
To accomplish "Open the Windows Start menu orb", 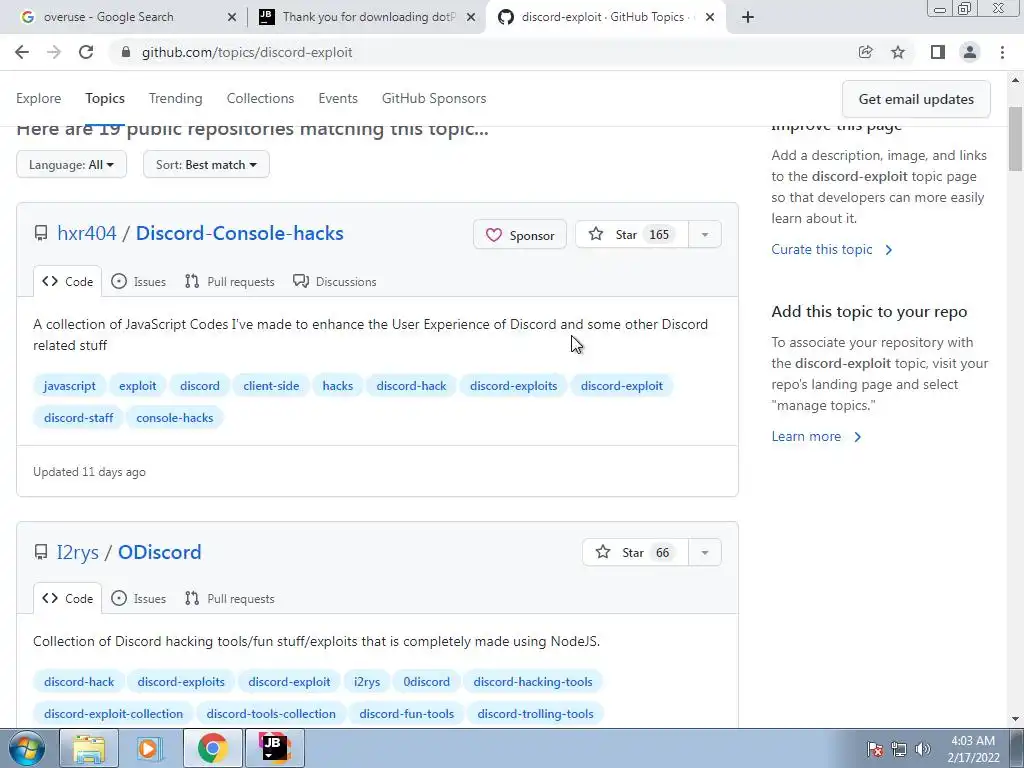I will (x=26, y=748).
